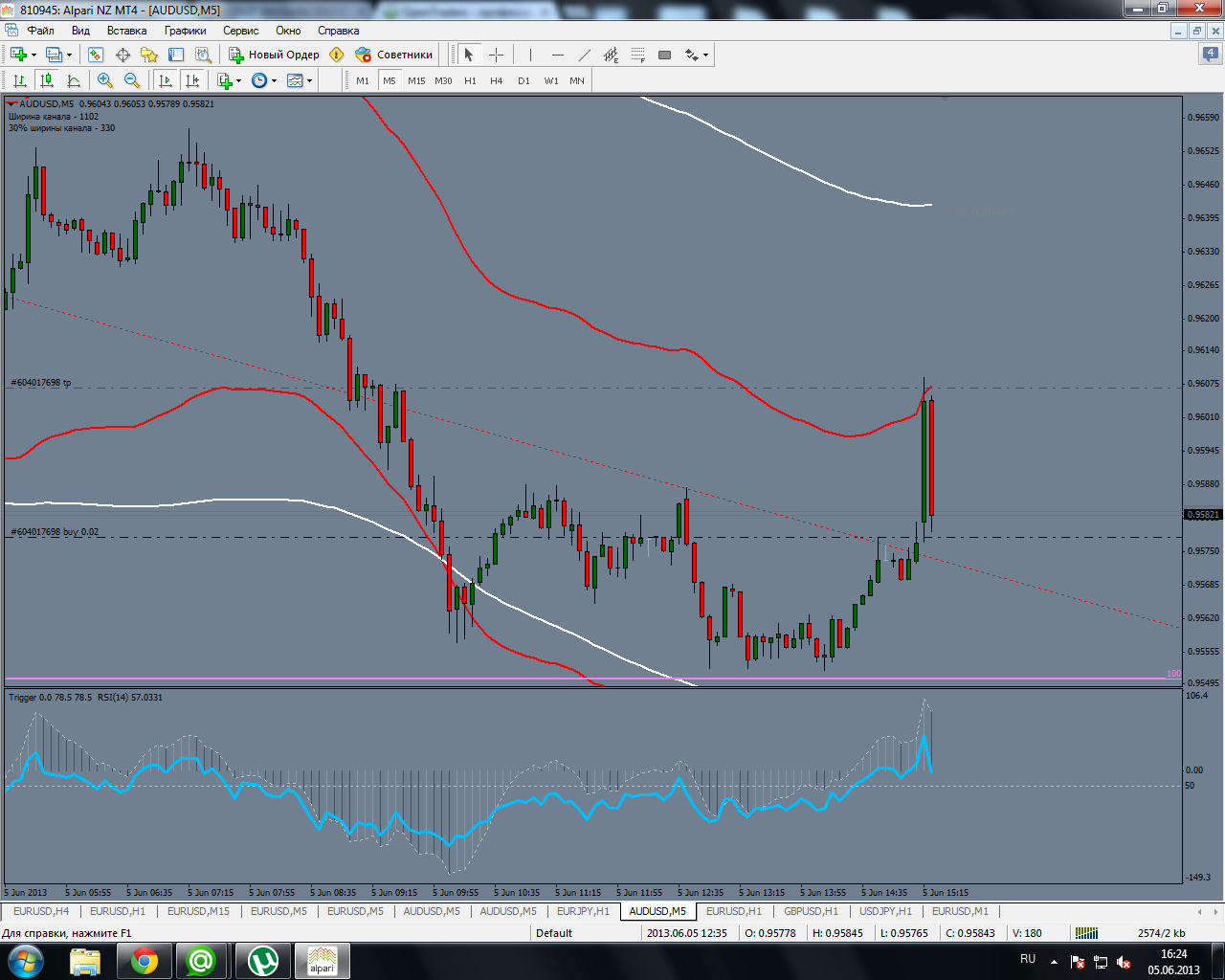Image resolution: width=1225 pixels, height=980 pixels.
Task: Toggle chart auto scroll
Action: pyautogui.click(x=166, y=81)
